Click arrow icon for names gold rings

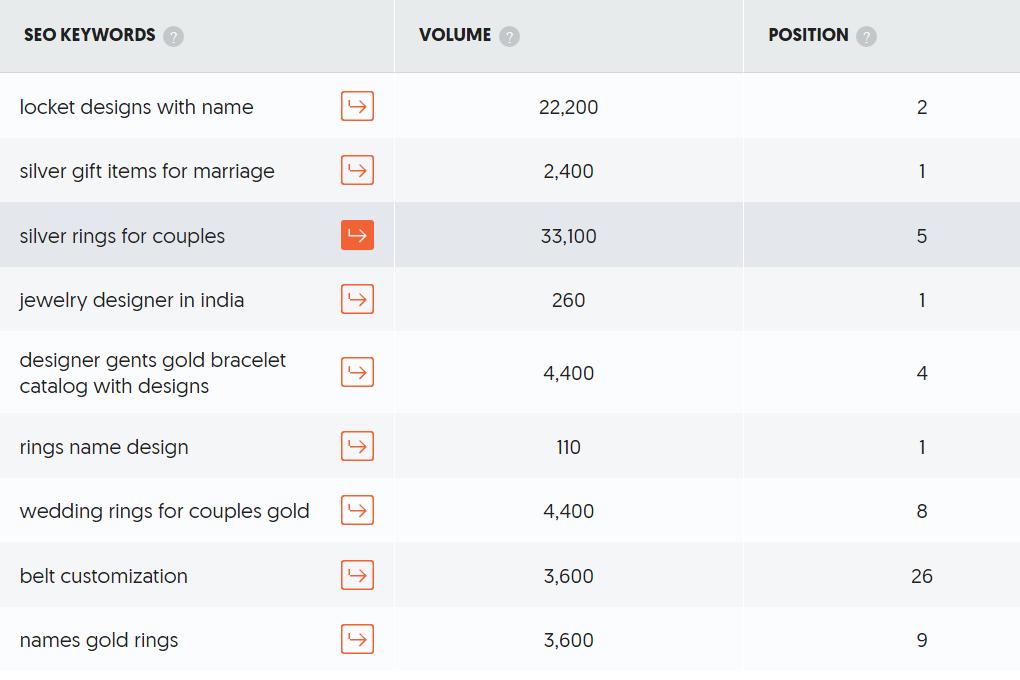click(357, 639)
